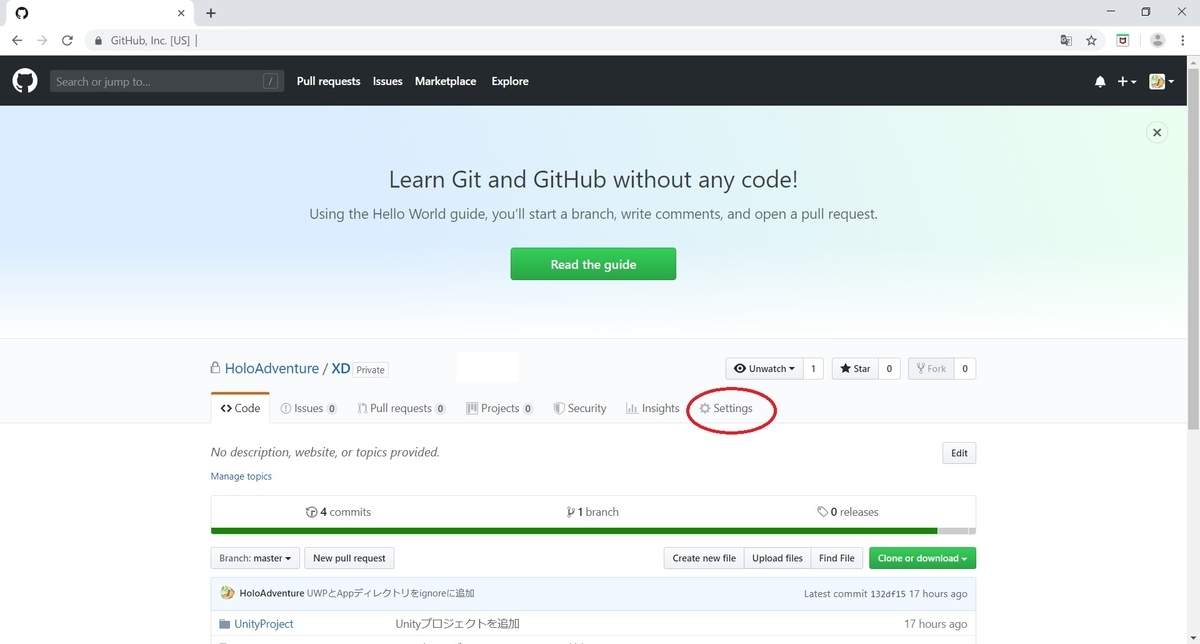This screenshot has width=1200, height=644.
Task: Click Upload files button
Action: pyautogui.click(x=777, y=558)
